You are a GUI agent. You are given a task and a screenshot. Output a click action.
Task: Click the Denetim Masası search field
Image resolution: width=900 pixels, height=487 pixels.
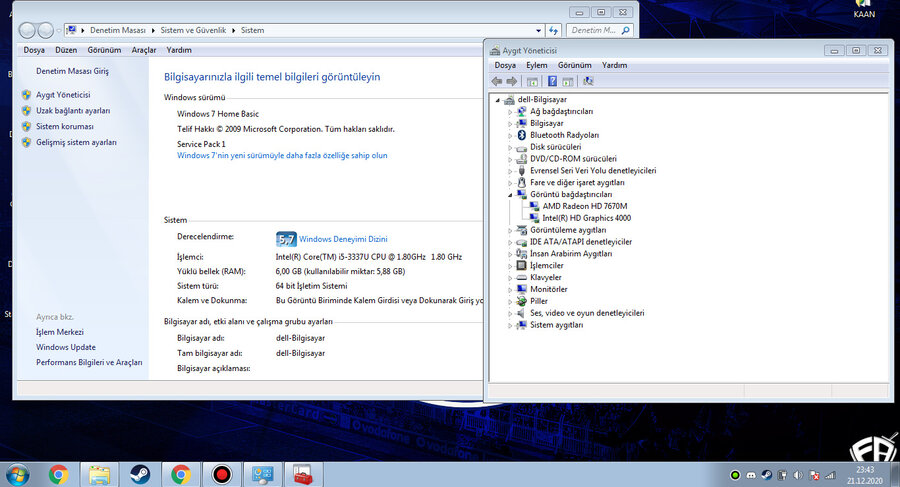point(594,30)
